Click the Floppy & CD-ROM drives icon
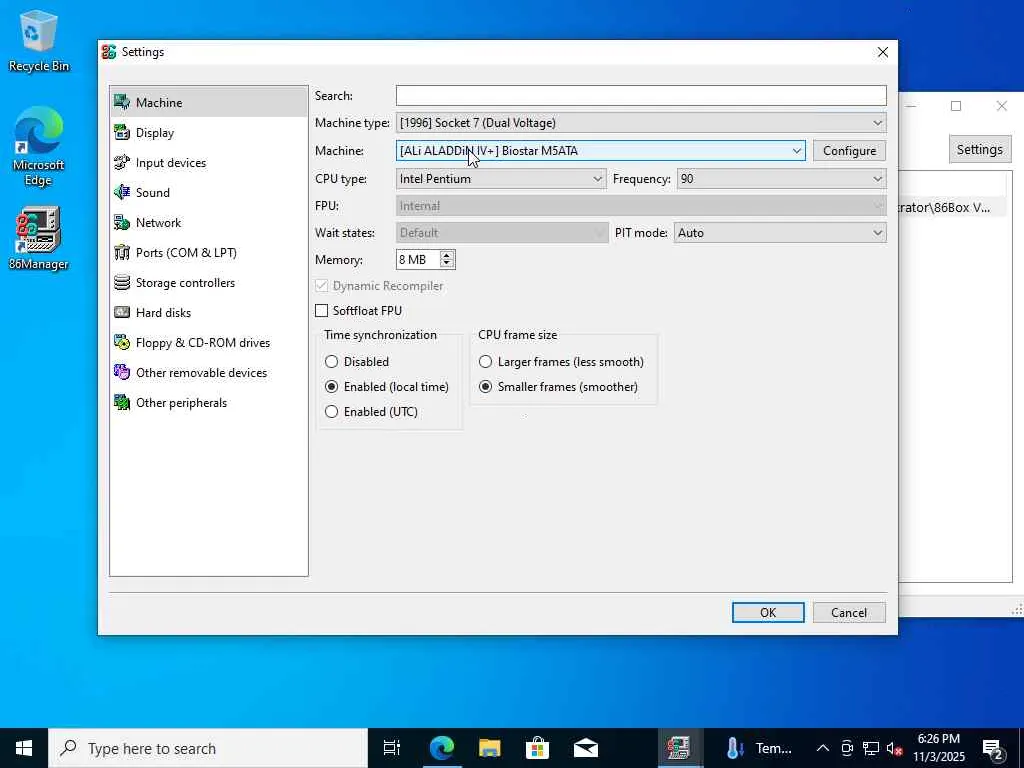The width and height of the screenshot is (1024, 768). coord(121,342)
